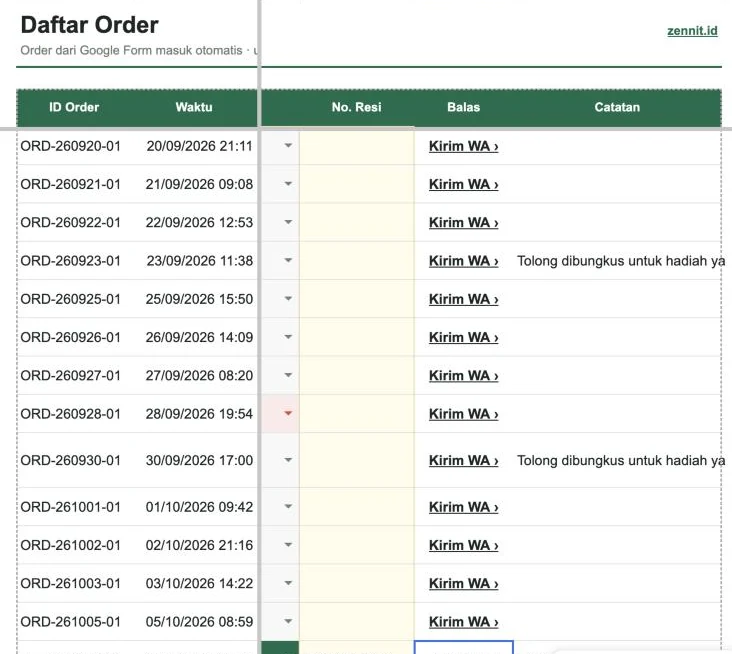This screenshot has width=732, height=654.
Task: Click Kirim WA for order ORD-261003-01
Action: coord(464,584)
